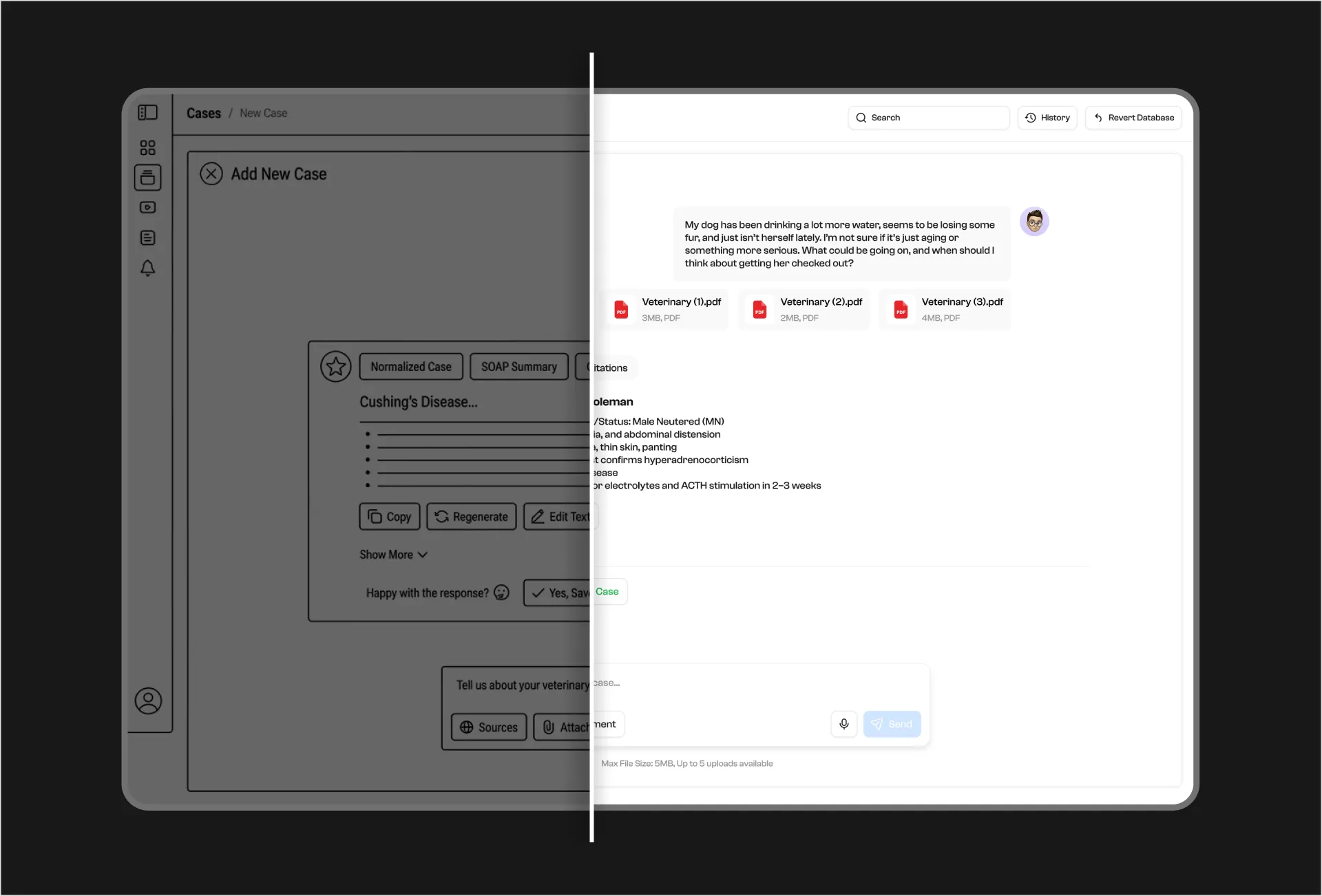Image resolution: width=1322 pixels, height=896 pixels.
Task: Switch to SOAP Summary tab
Action: [x=519, y=367]
